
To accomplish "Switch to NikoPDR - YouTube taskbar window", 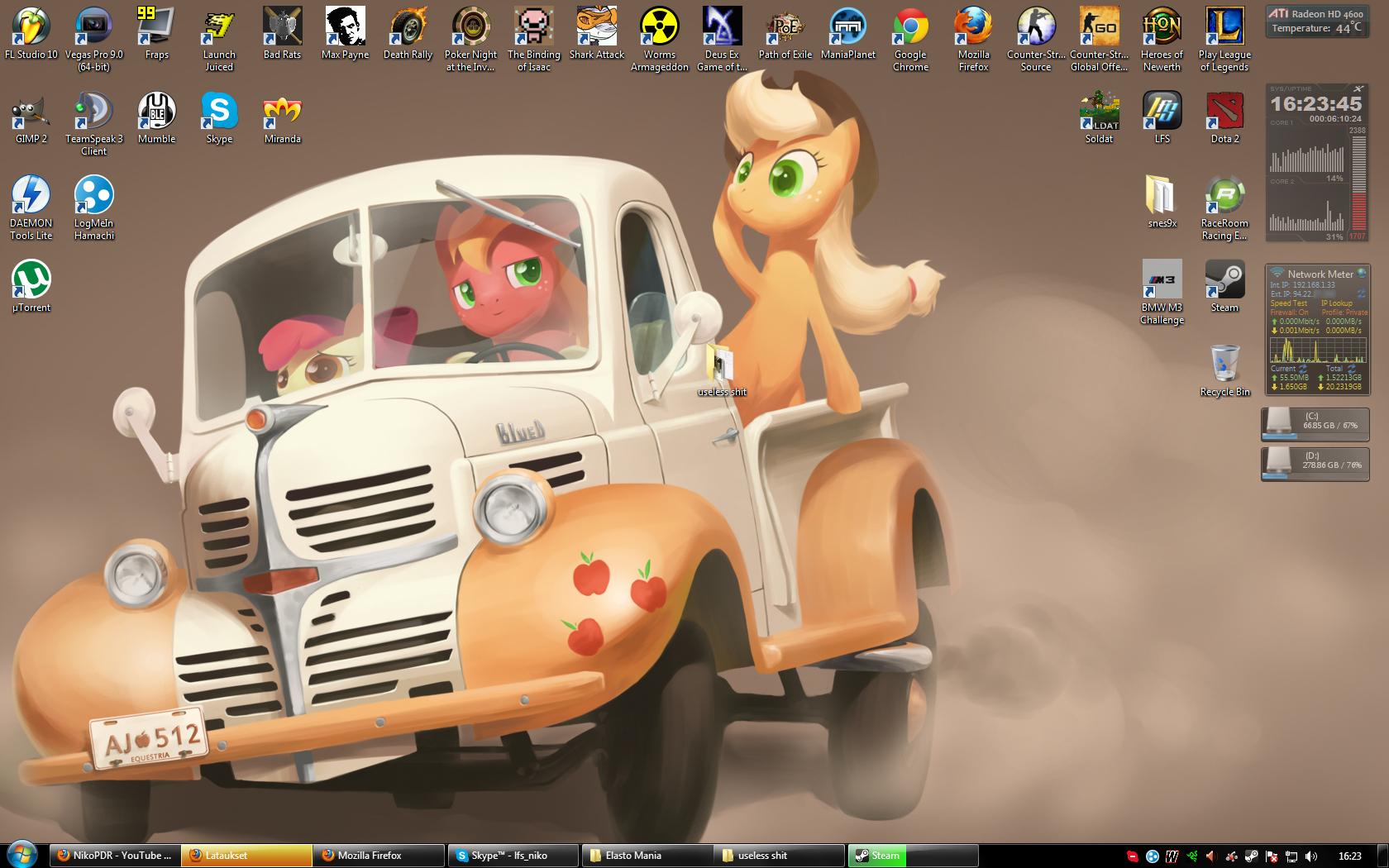I will pos(116,856).
